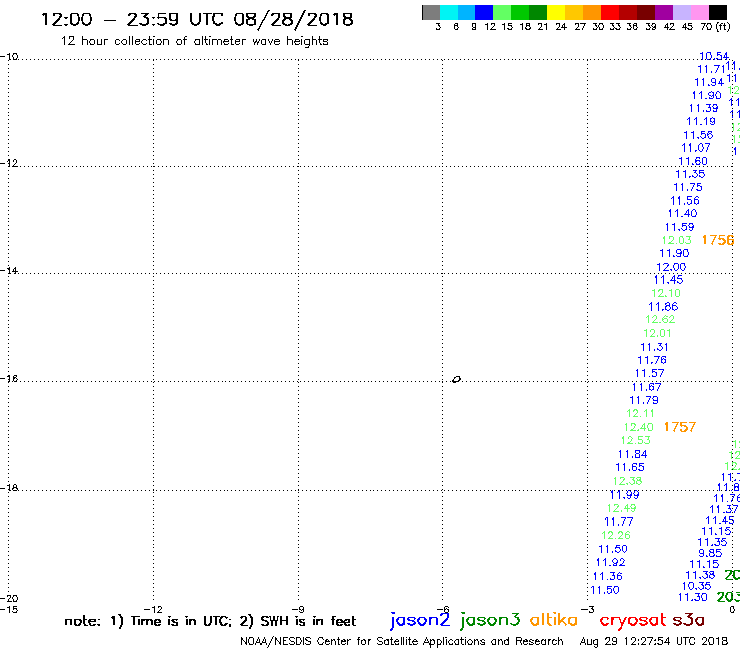Select the 11.79 wave height value
The width and height of the screenshot is (740, 650).
tap(644, 400)
